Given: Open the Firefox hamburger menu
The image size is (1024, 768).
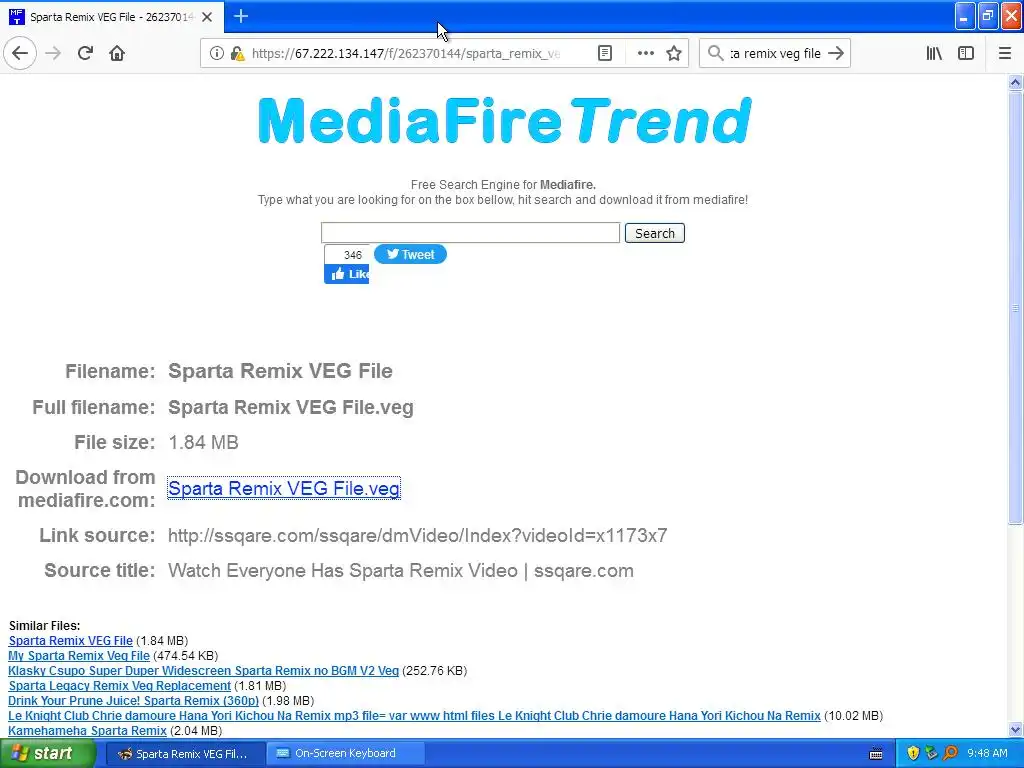Looking at the screenshot, I should [x=1004, y=54].
